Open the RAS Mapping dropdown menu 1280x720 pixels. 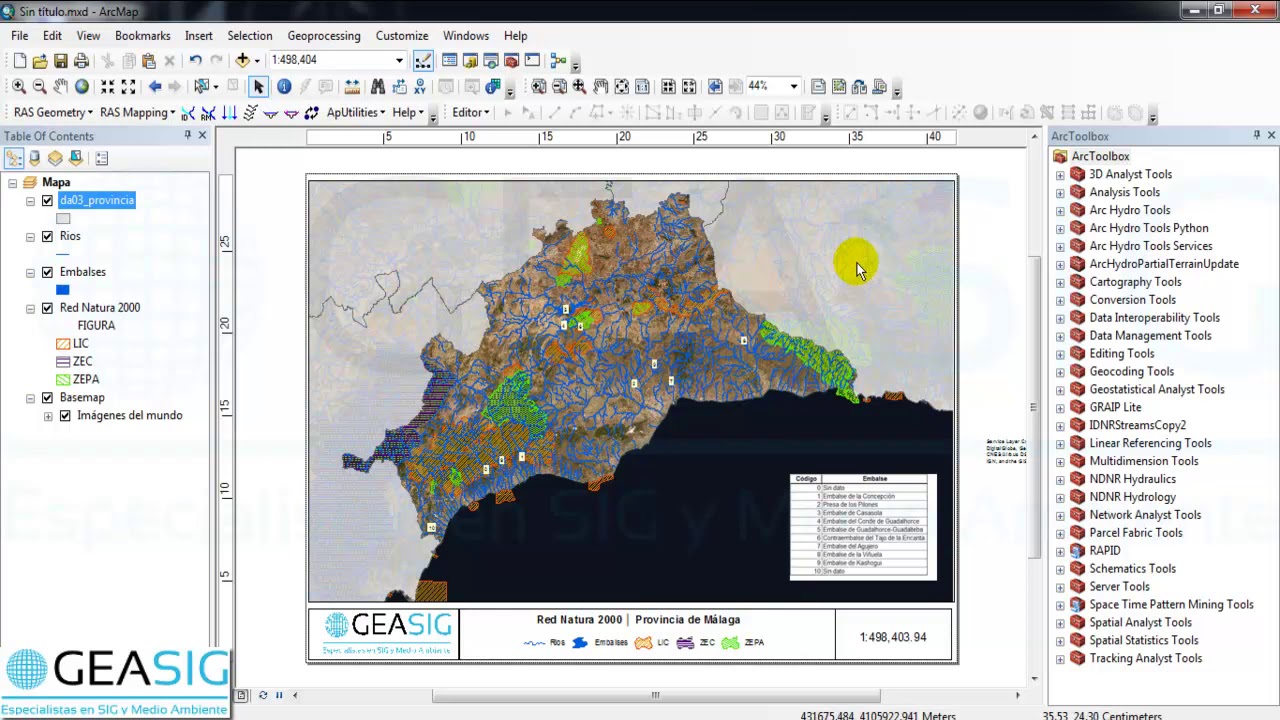point(137,113)
